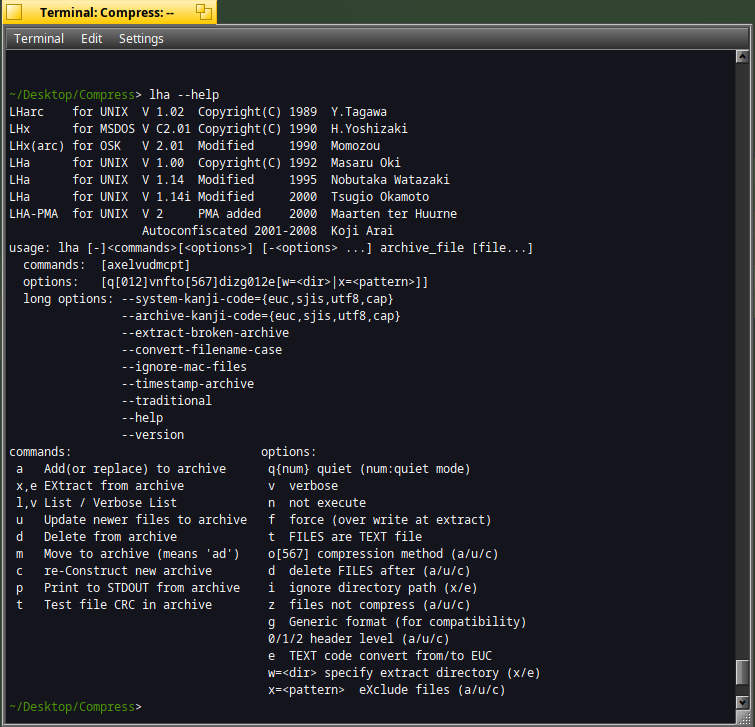Click the '--system-kanji-code' option line
The image size is (755, 727).
click(258, 299)
